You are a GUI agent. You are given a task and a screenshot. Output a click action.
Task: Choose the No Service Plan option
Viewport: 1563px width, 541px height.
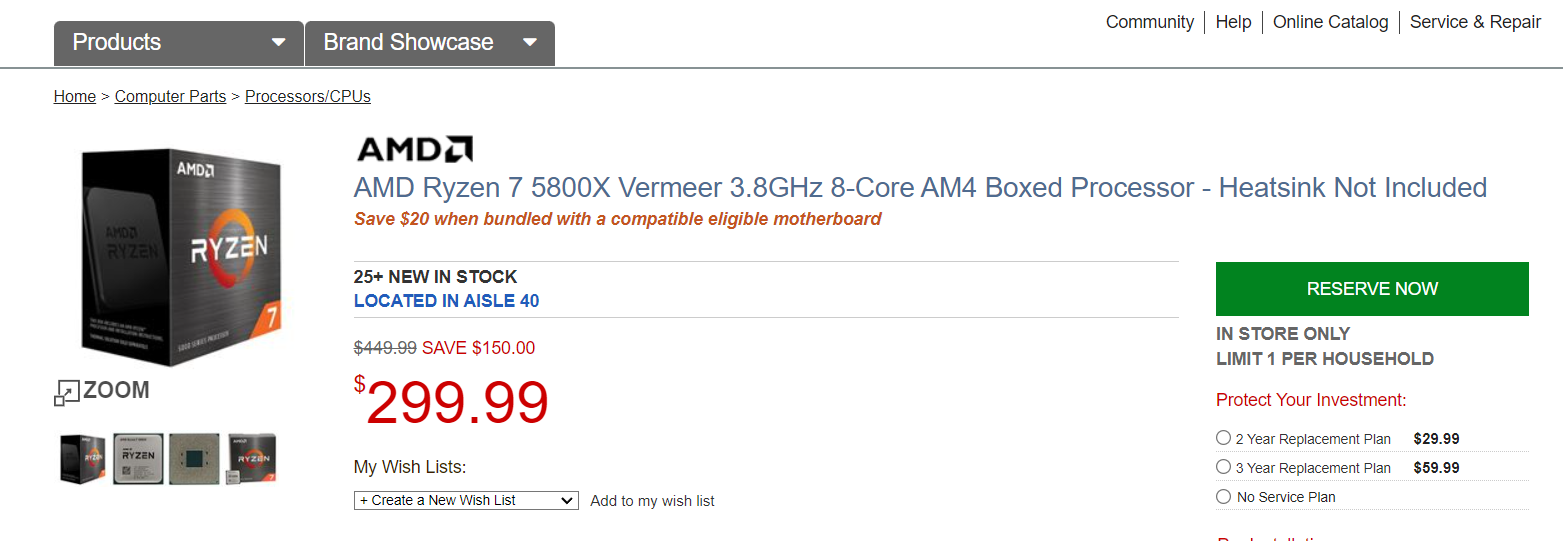[1223, 496]
